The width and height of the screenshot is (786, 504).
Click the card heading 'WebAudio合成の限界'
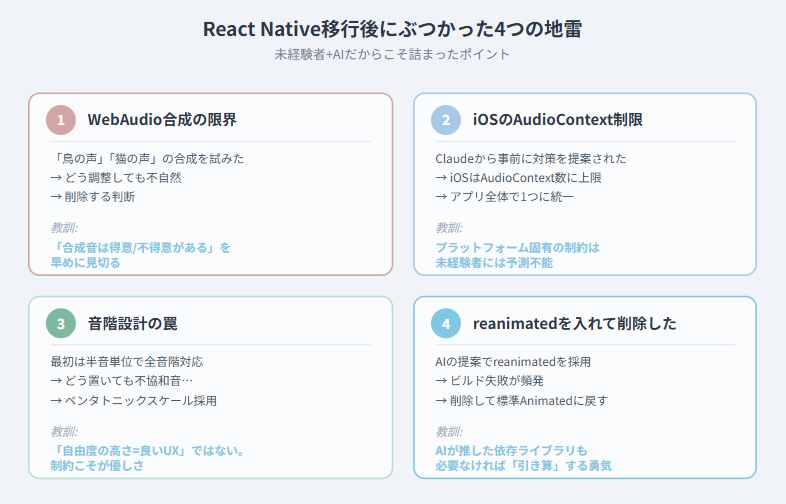tap(162, 120)
